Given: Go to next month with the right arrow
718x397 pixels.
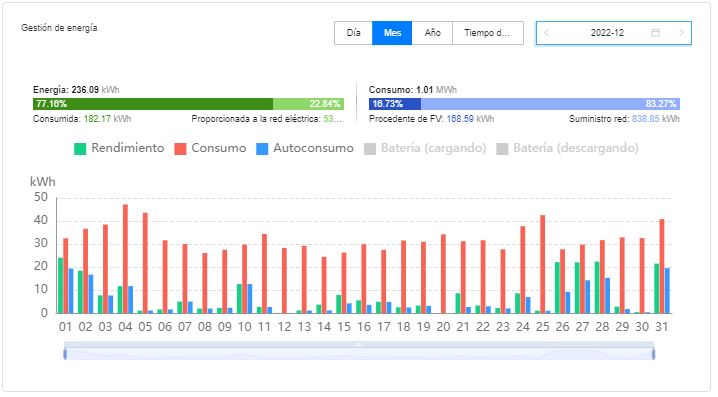Looking at the screenshot, I should 681,33.
